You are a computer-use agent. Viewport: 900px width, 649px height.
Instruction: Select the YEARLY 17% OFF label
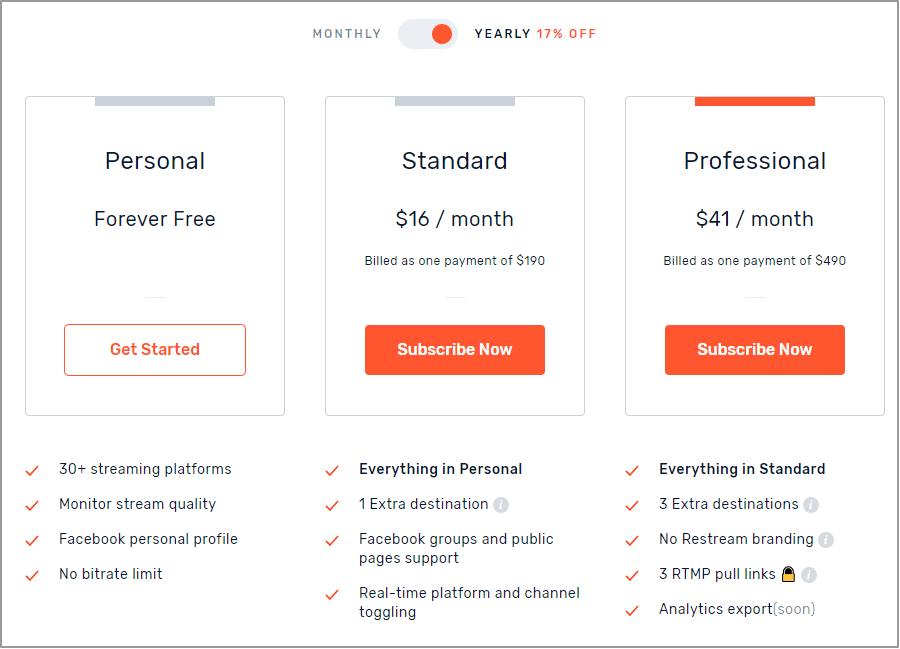[x=535, y=34]
